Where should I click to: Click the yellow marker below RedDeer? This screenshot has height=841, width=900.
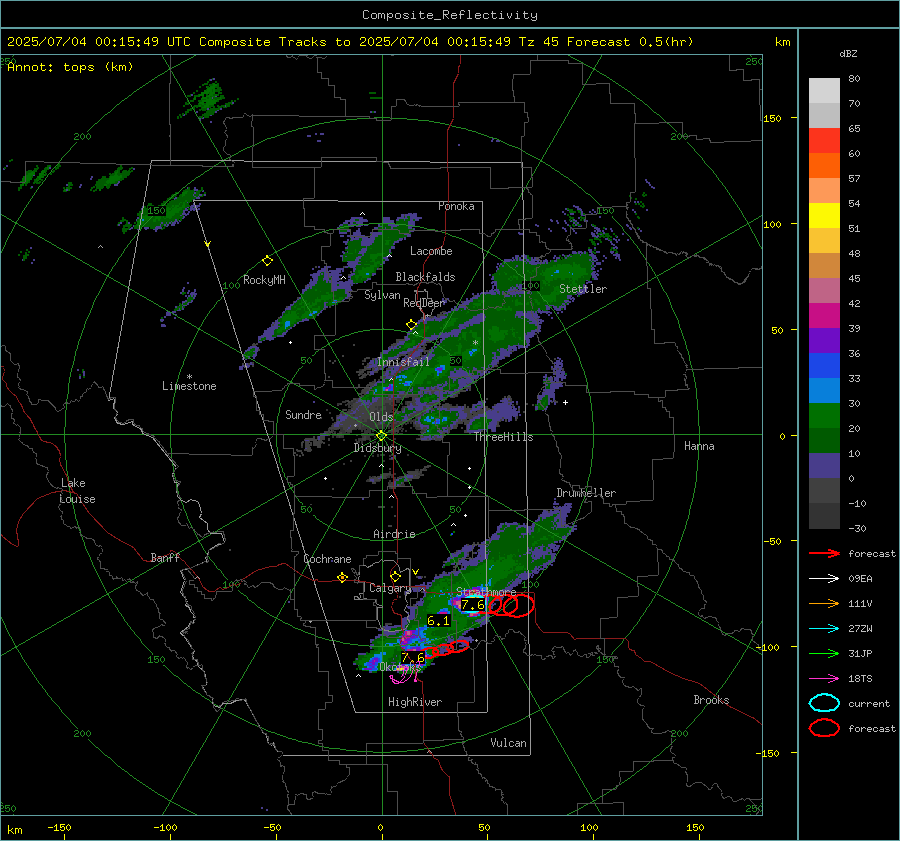pyautogui.click(x=411, y=324)
